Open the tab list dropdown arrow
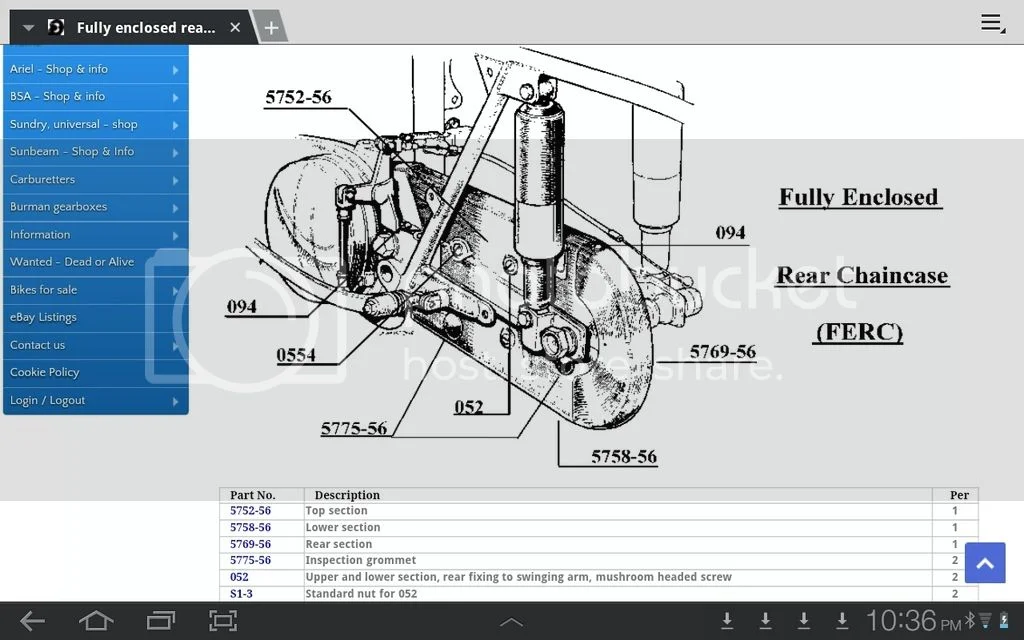The height and width of the screenshot is (640, 1024). [28, 28]
